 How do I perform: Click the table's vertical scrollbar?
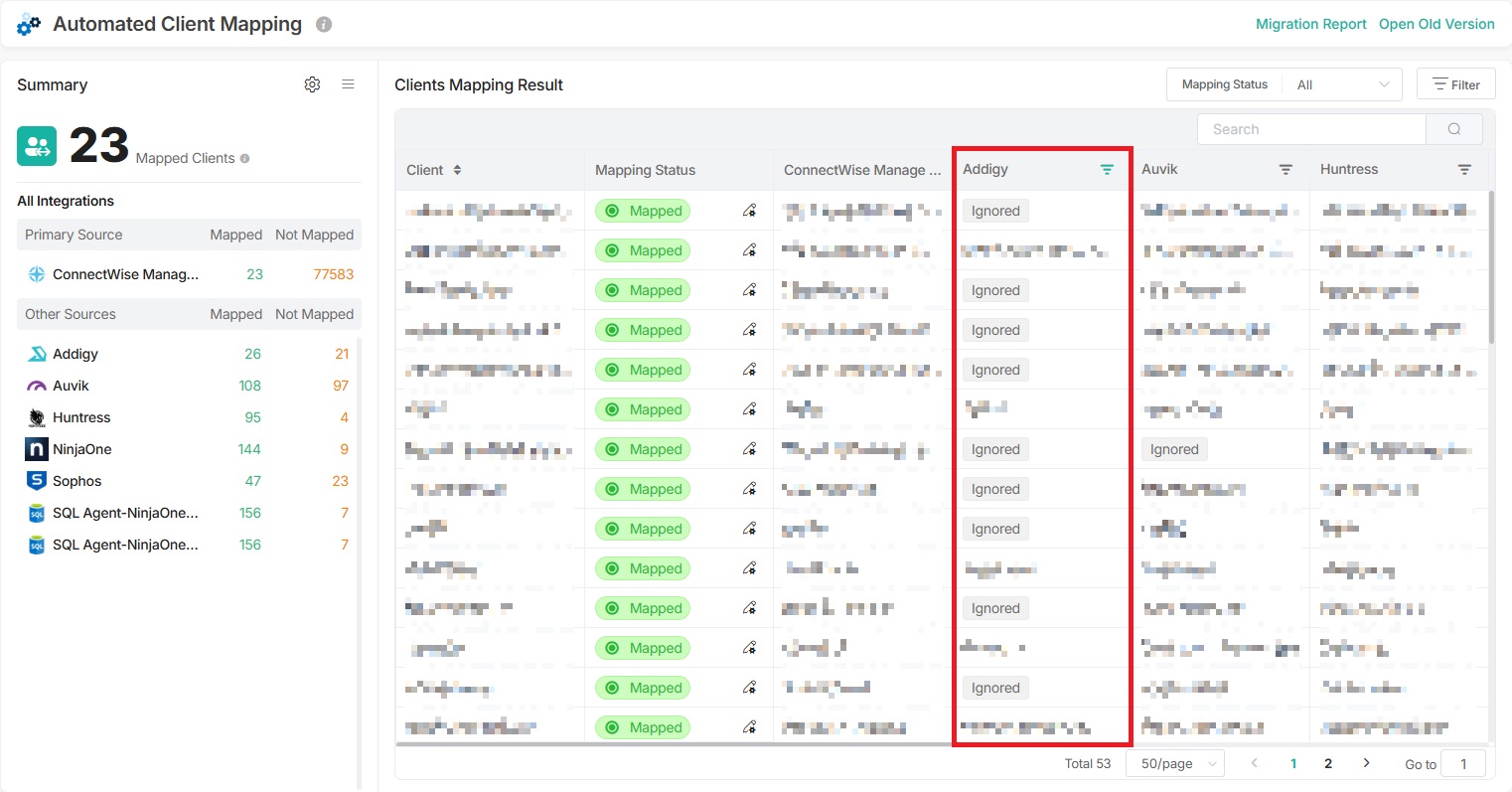point(1491,268)
